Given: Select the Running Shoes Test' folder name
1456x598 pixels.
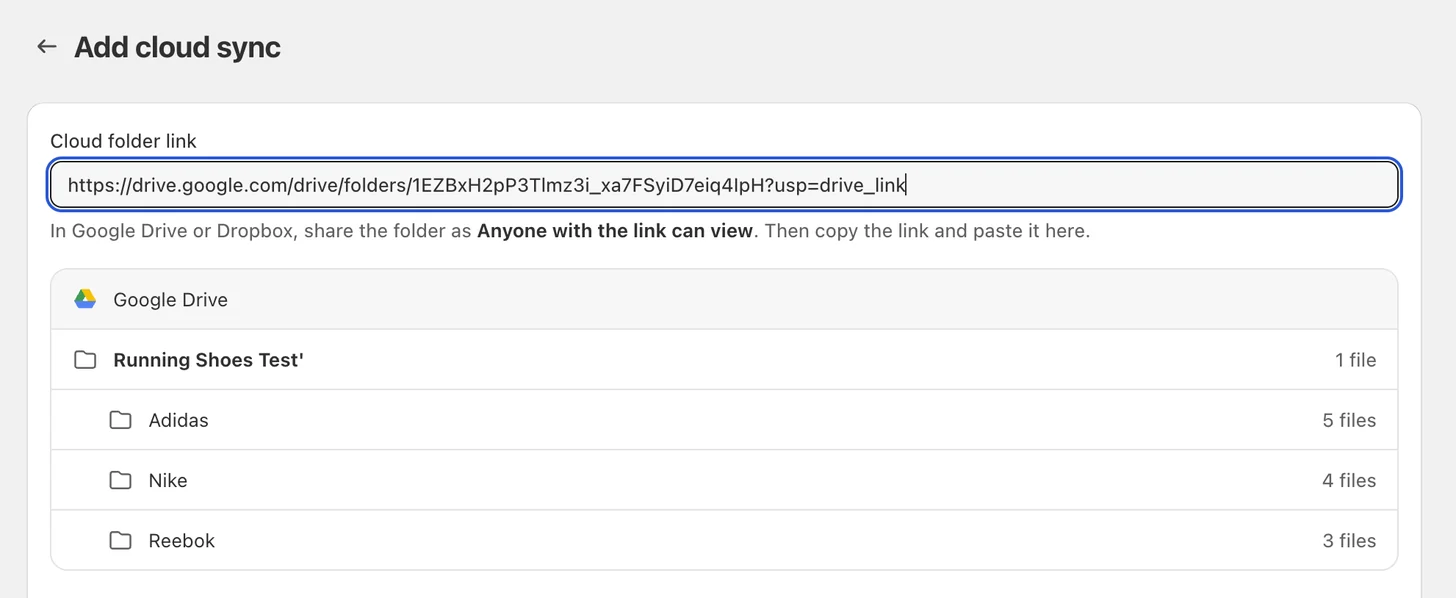Looking at the screenshot, I should point(208,360).
